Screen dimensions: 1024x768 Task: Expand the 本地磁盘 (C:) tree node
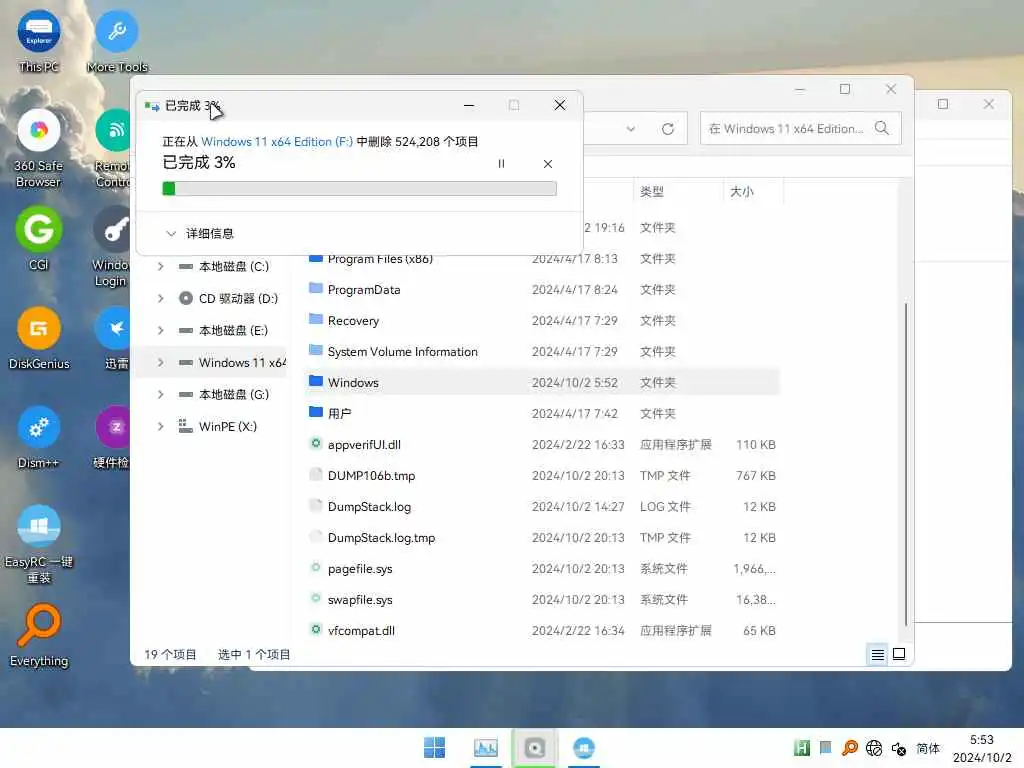161,266
